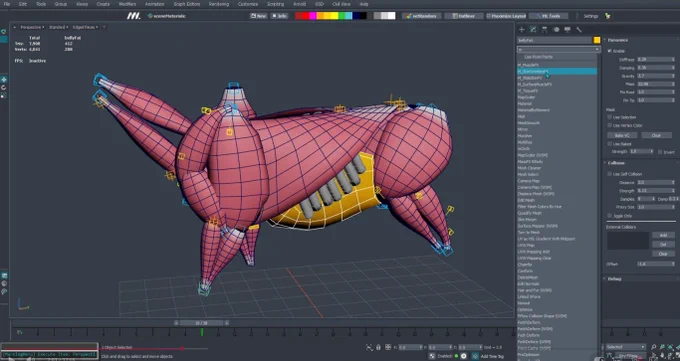Click the BellyFat object name field

(x=554, y=40)
